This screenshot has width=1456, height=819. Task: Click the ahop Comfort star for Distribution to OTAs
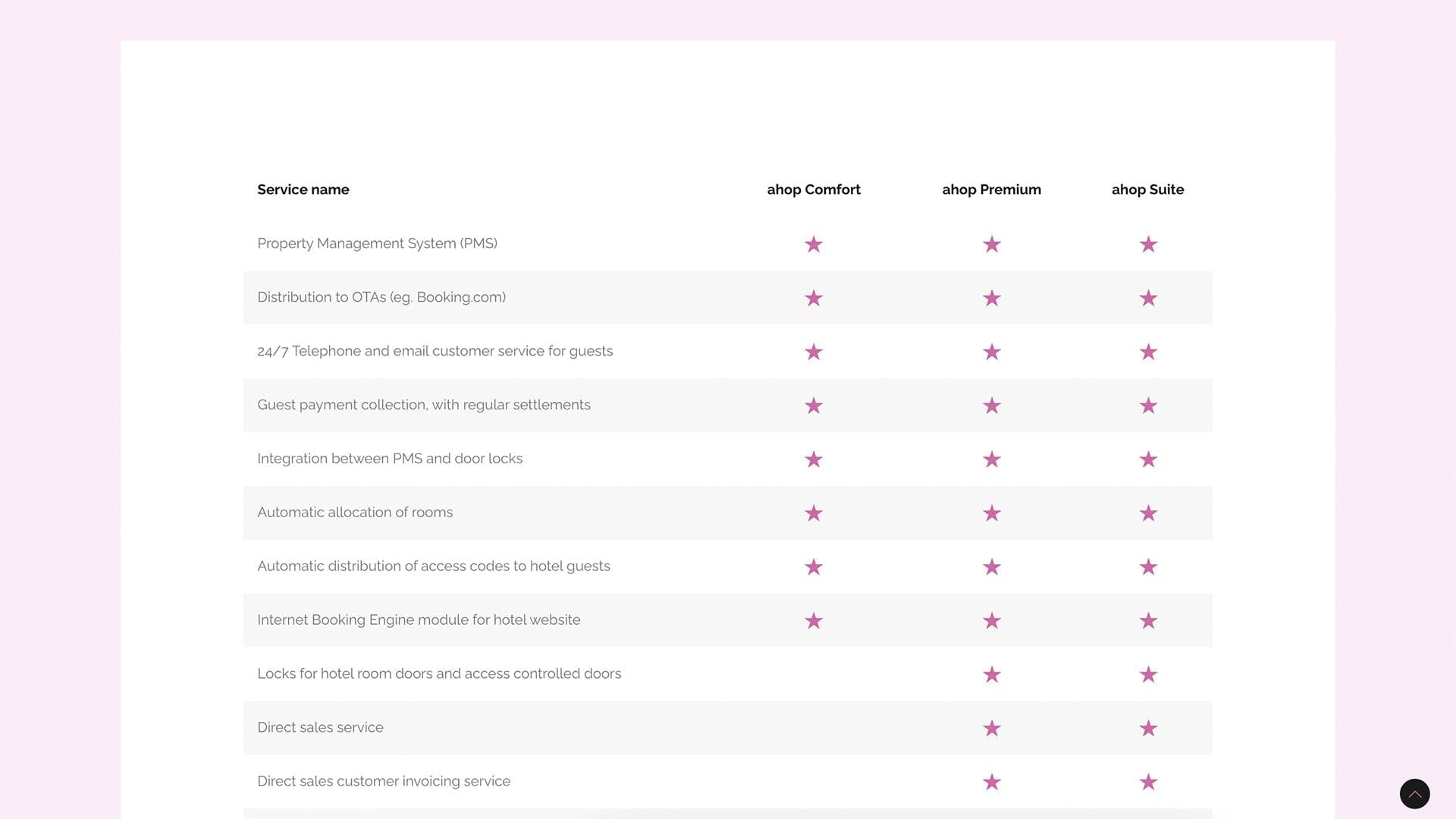pos(814,298)
